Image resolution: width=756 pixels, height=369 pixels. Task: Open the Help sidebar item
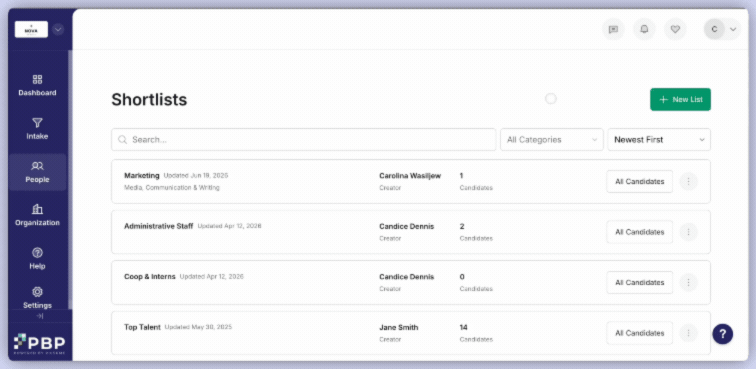pyautogui.click(x=37, y=259)
